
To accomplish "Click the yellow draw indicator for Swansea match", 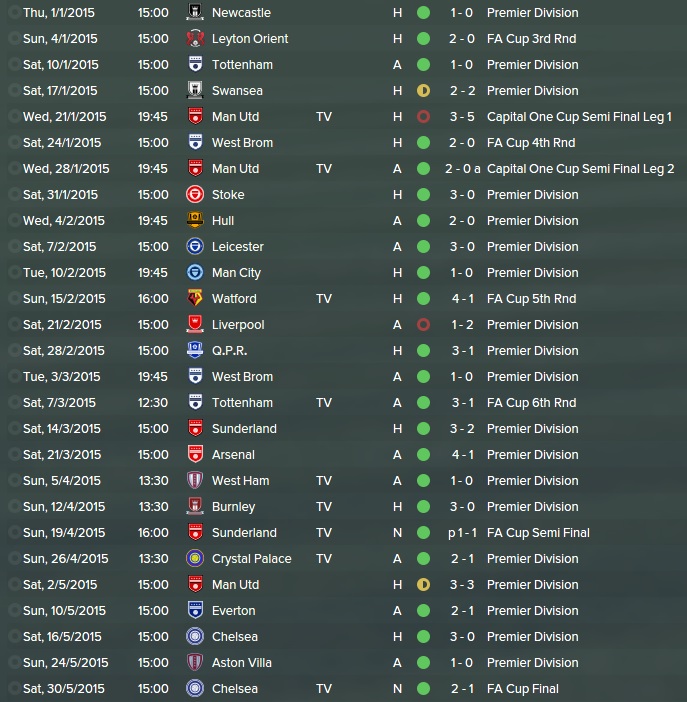I will click(423, 90).
